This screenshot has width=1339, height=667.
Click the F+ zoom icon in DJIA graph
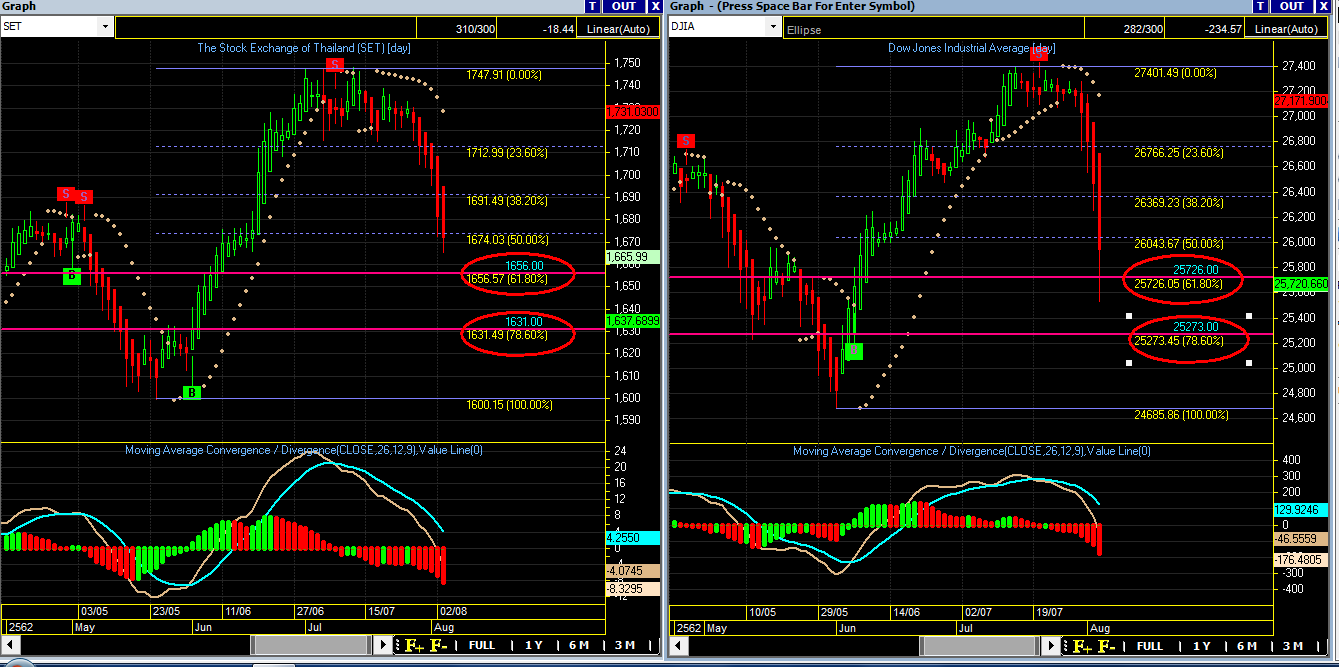[x=1083, y=645]
